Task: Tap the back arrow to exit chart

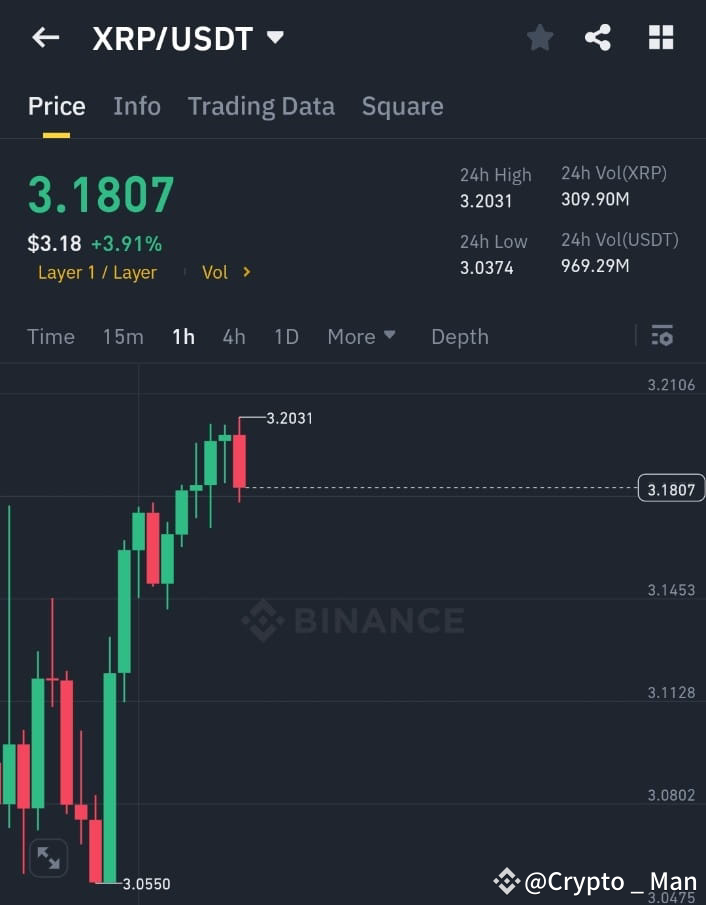Action: click(x=45, y=37)
